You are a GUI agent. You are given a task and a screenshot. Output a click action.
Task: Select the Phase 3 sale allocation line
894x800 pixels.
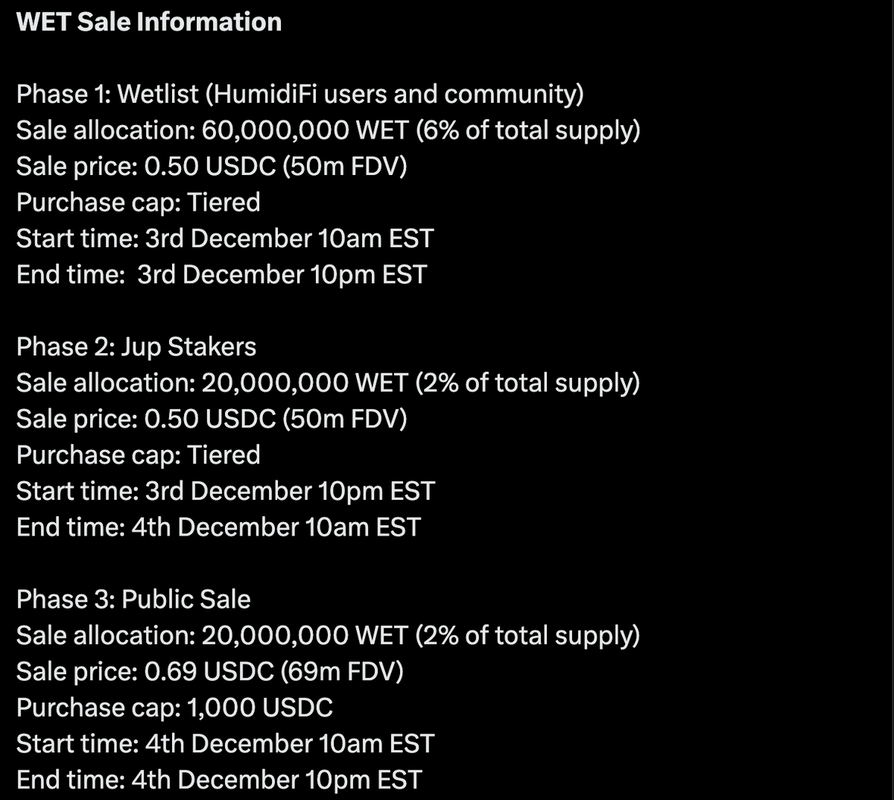[x=328, y=635]
